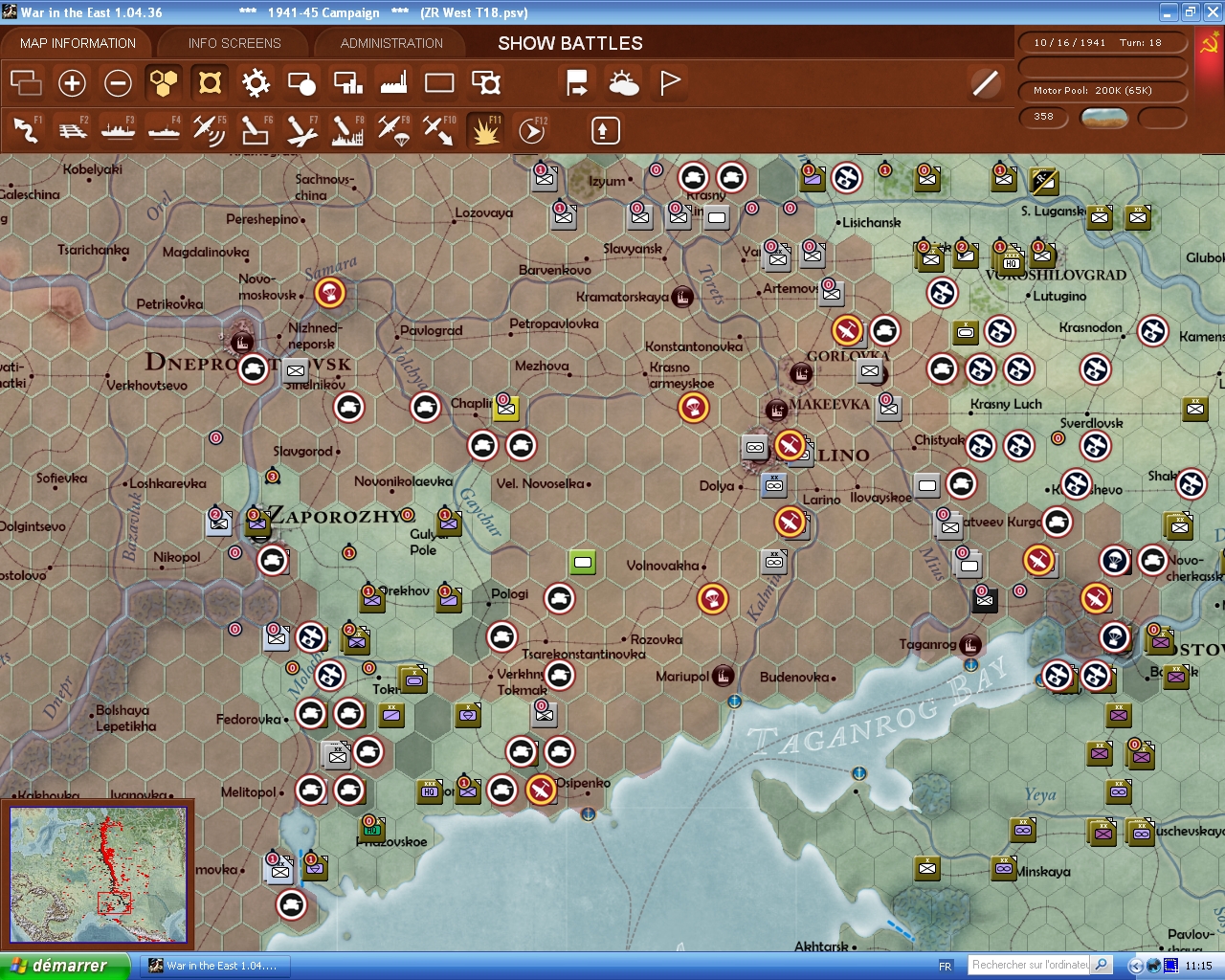Click the taskbar search magnifier button

click(x=1102, y=965)
